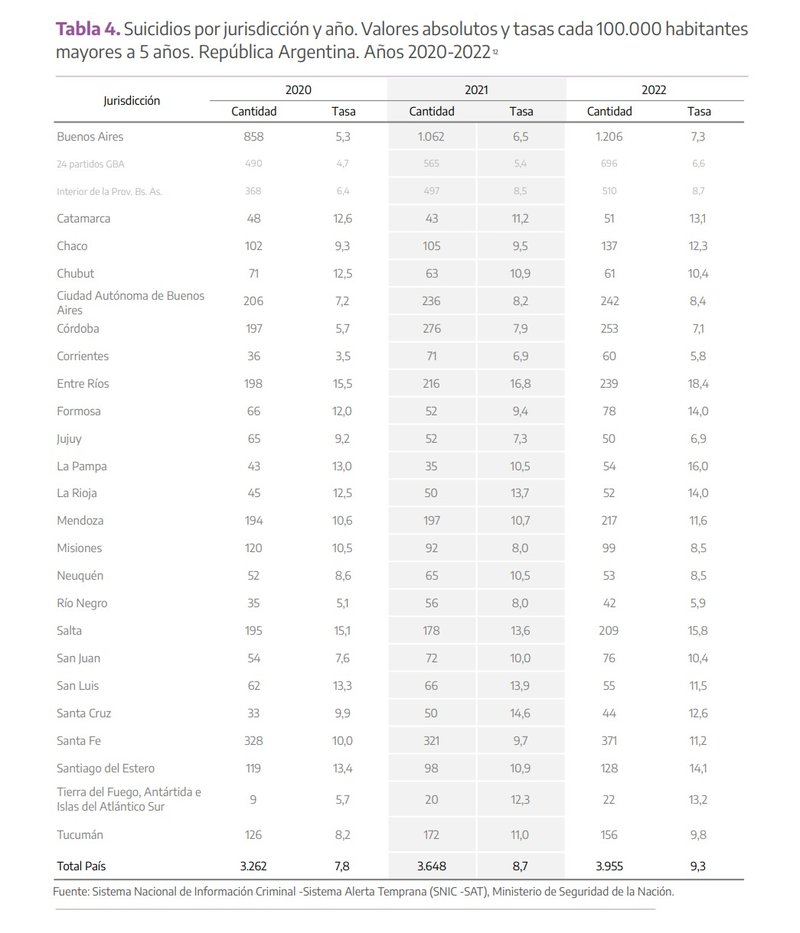The width and height of the screenshot is (800, 933).
Task: Select the Buenos Aires row label
Action: click(x=90, y=137)
